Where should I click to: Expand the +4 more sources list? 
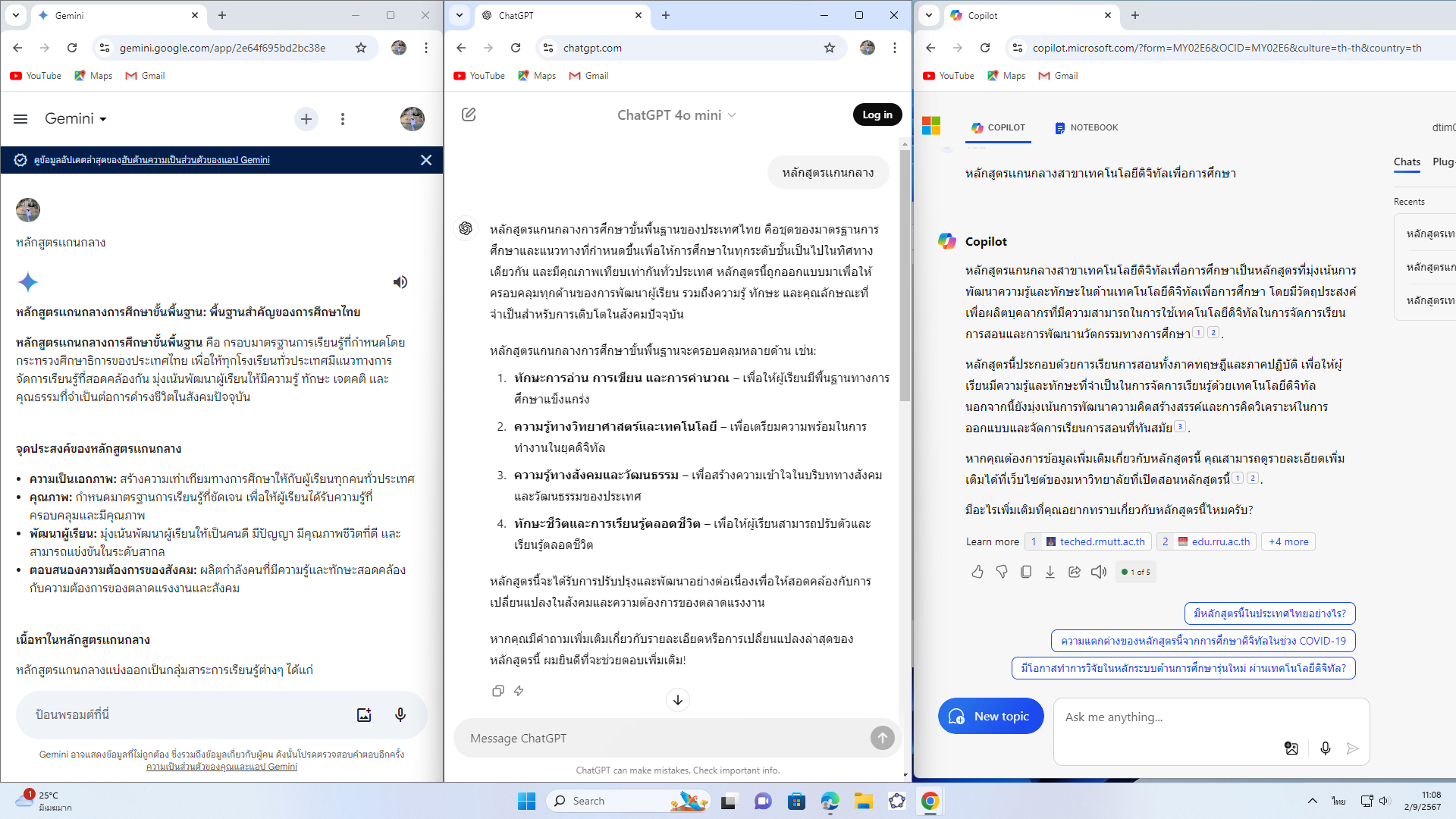(x=1288, y=541)
